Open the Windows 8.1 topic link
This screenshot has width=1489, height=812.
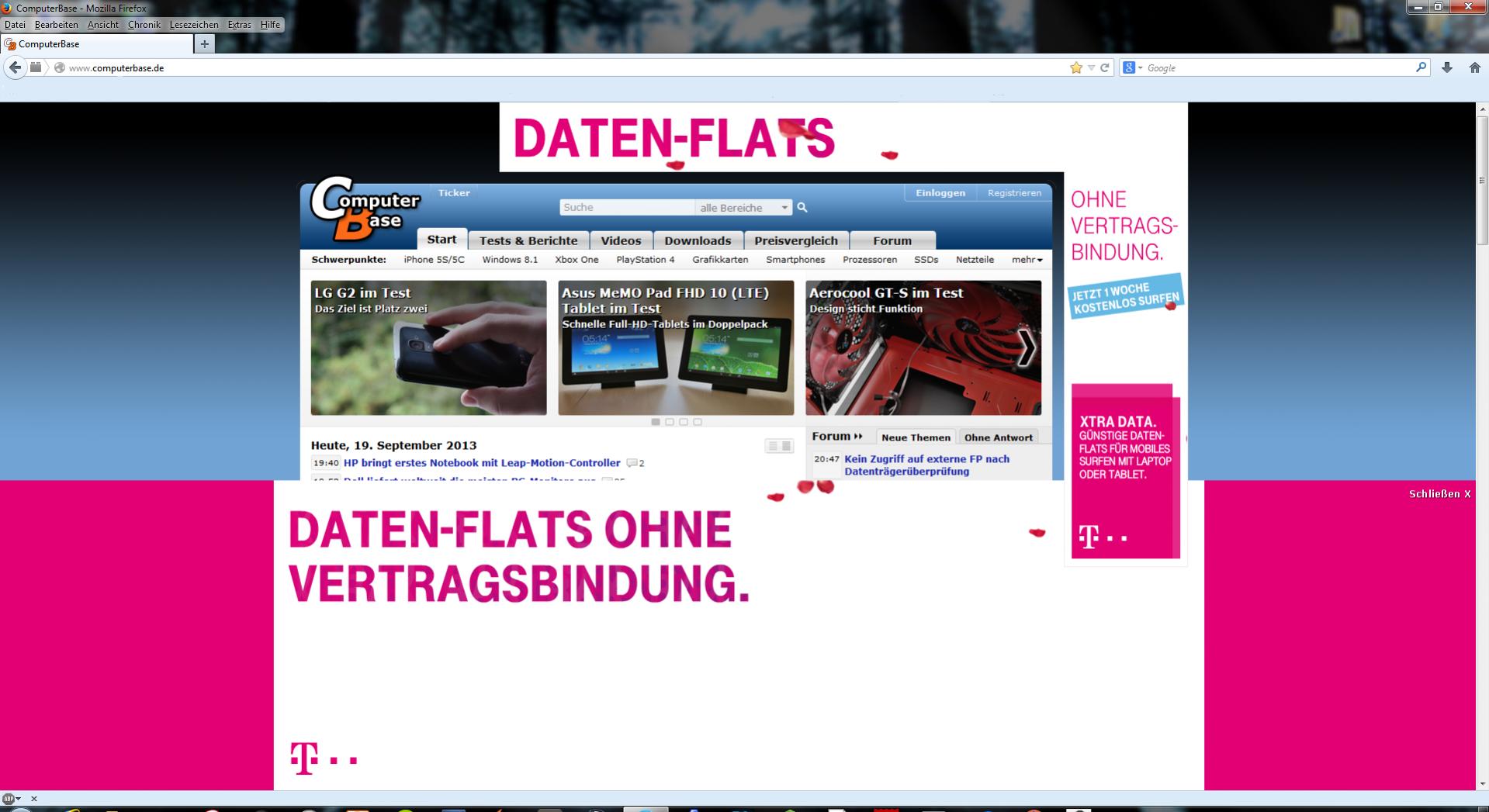tap(510, 260)
